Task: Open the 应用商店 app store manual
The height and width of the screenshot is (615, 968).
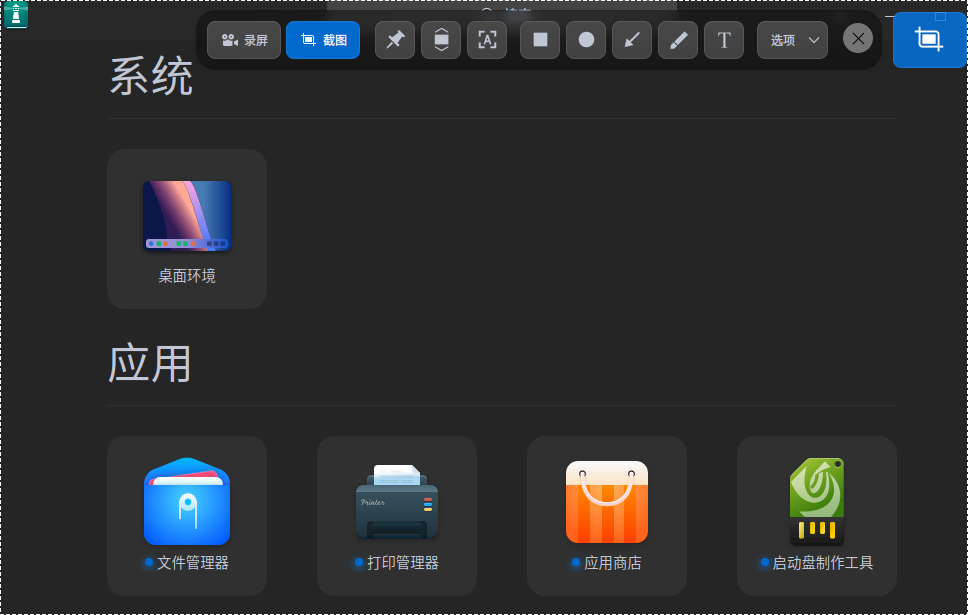Action: click(x=607, y=516)
